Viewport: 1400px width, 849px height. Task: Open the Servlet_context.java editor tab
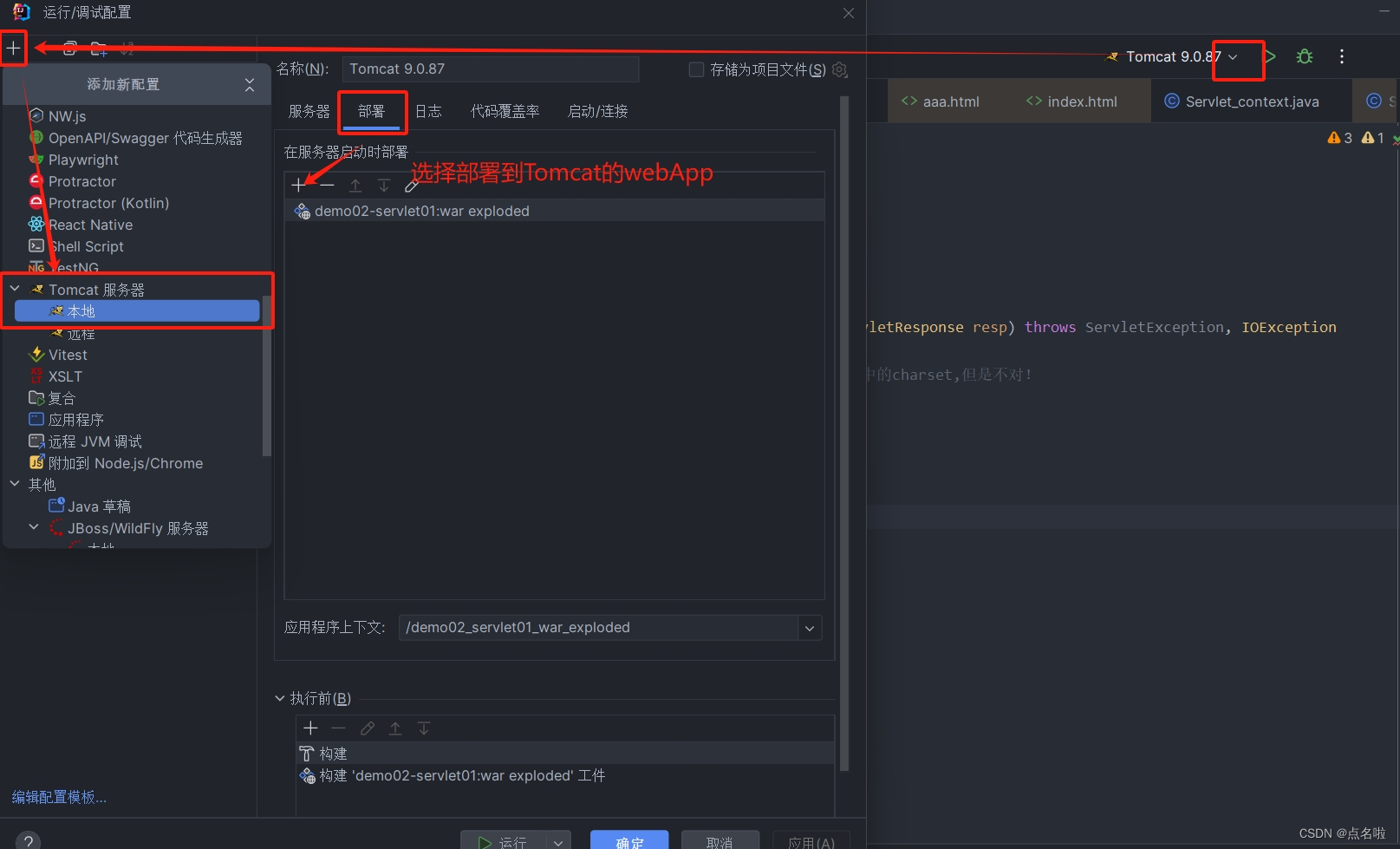[1242, 101]
